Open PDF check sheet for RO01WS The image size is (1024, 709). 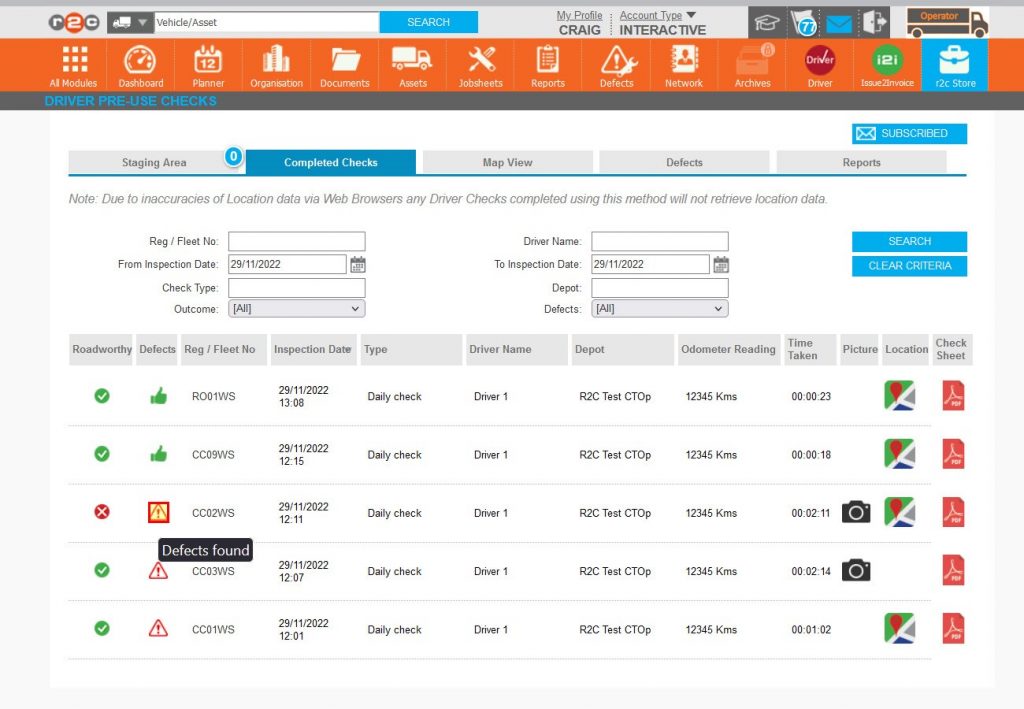[x=953, y=396]
